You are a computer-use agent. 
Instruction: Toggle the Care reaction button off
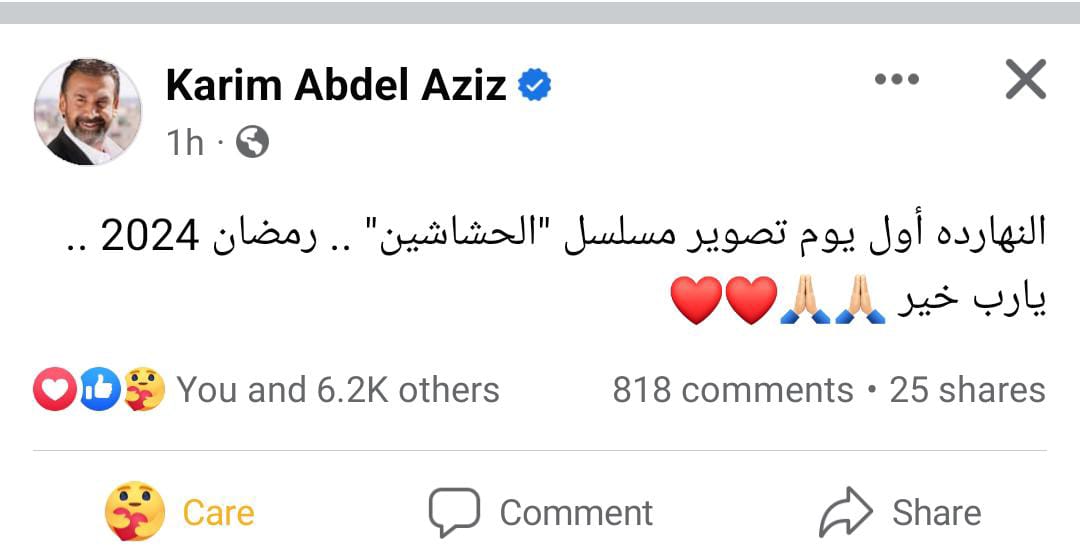click(x=180, y=513)
